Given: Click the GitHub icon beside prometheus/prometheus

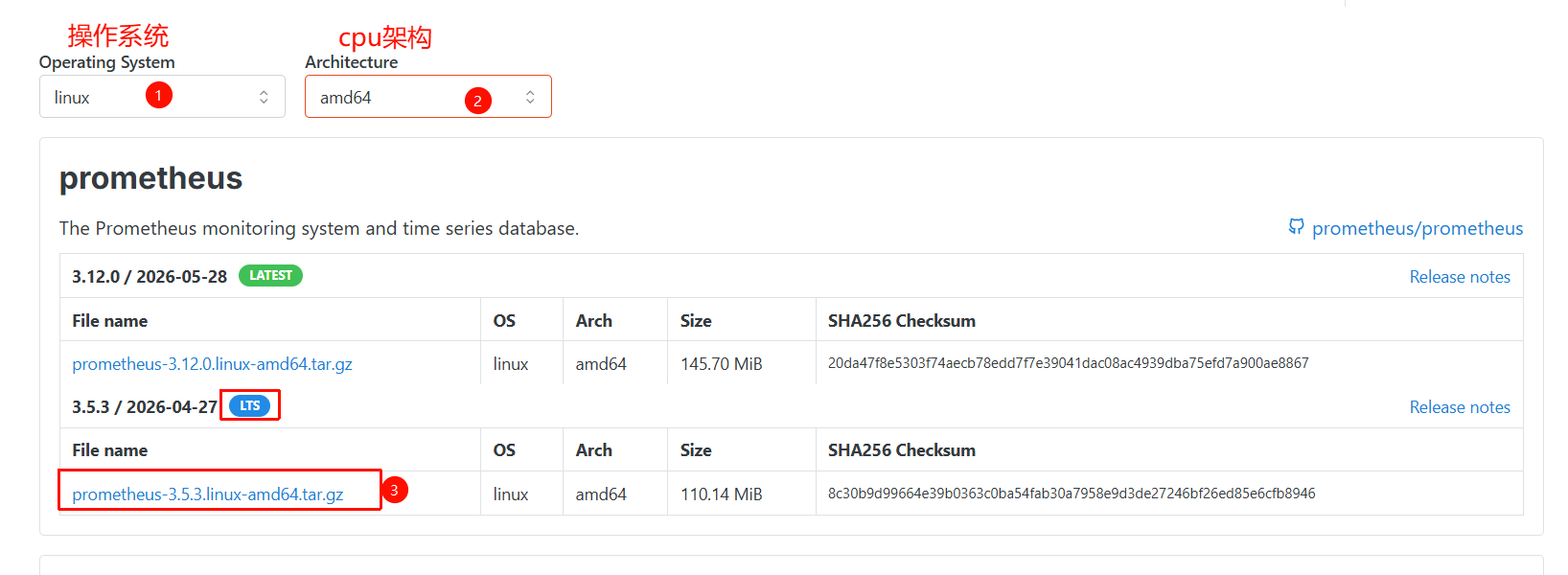Looking at the screenshot, I should point(1296,227).
